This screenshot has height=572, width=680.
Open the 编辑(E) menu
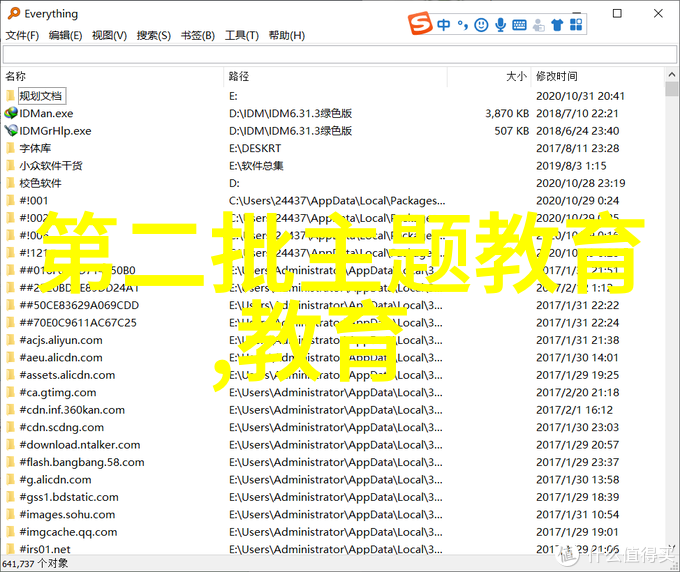65,36
